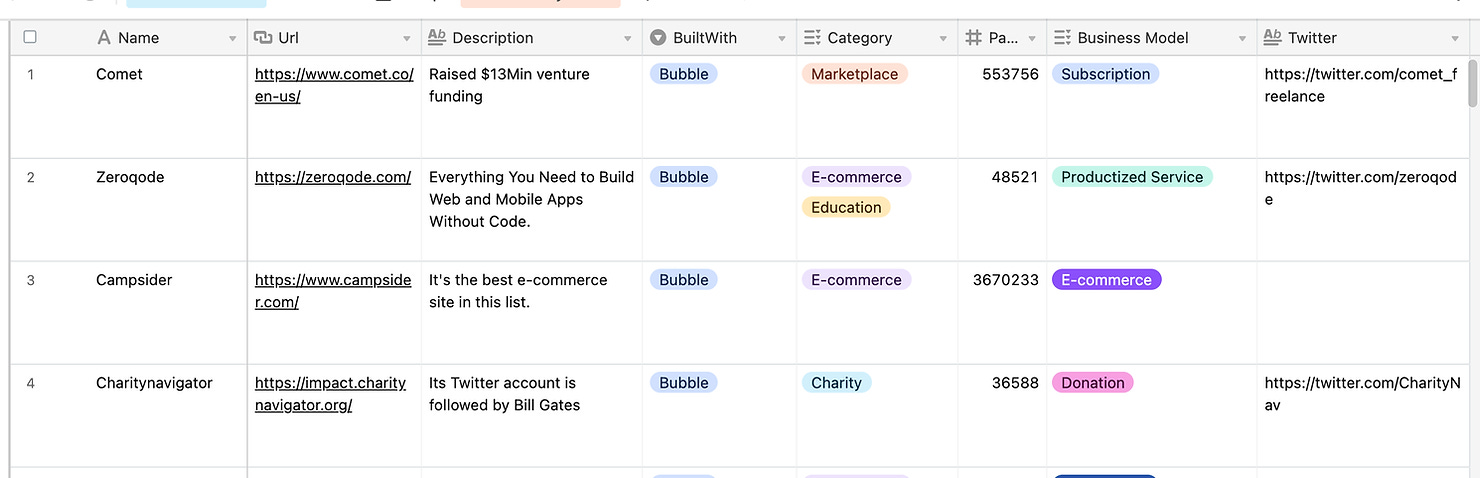Viewport: 1480px width, 478px height.
Task: Select the 48521 value cell
Action: pos(1002,210)
